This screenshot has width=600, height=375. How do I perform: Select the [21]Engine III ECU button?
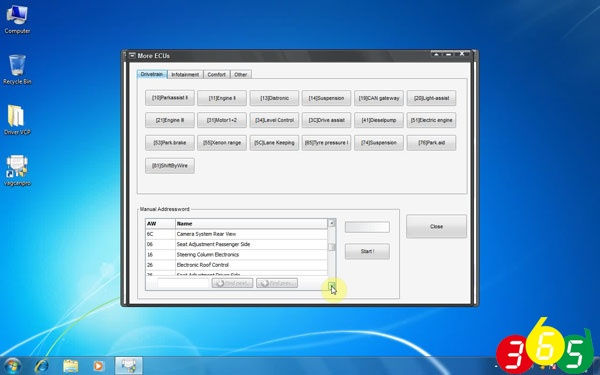[170, 120]
